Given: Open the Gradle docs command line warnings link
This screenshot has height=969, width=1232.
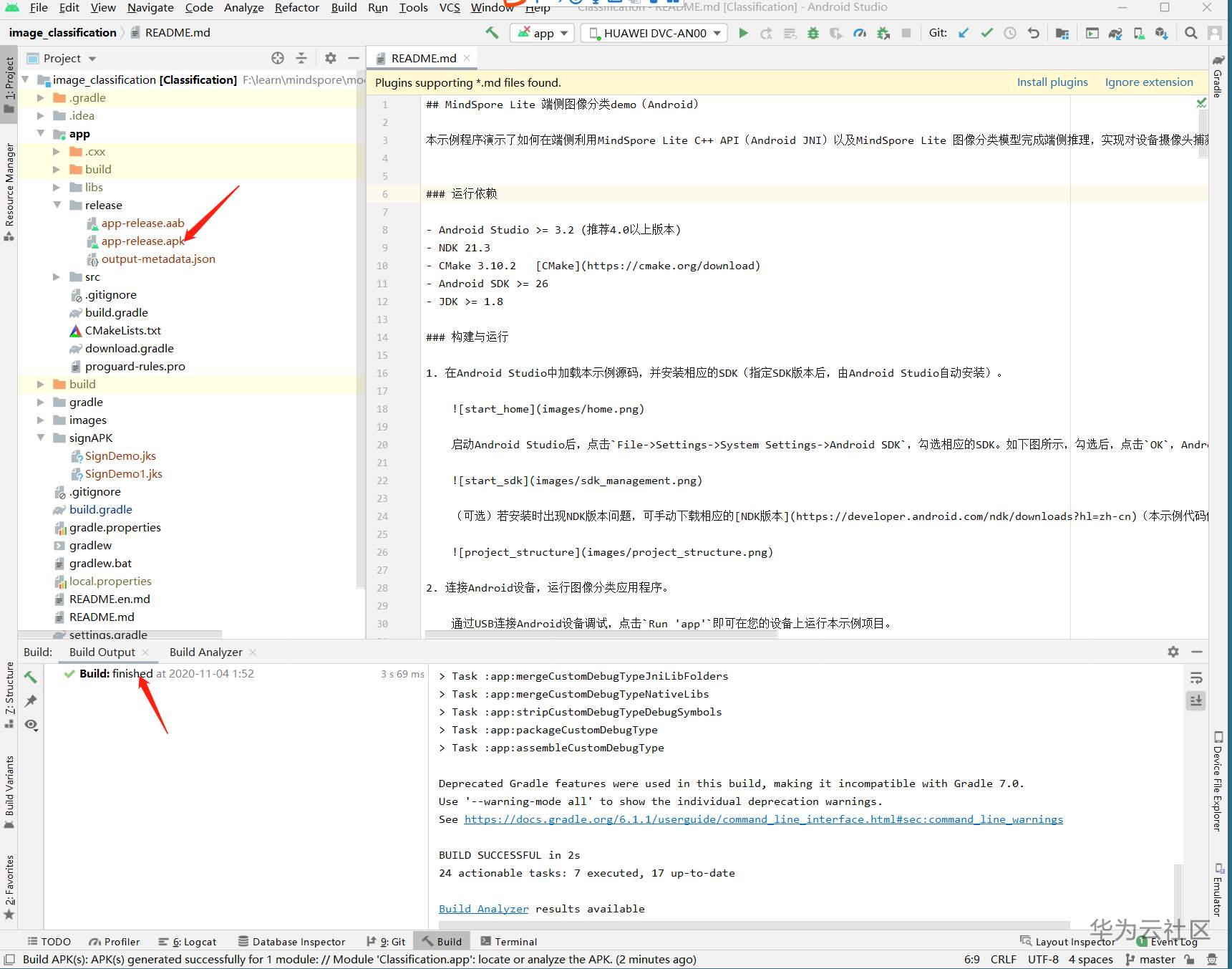Looking at the screenshot, I should click(x=764, y=819).
